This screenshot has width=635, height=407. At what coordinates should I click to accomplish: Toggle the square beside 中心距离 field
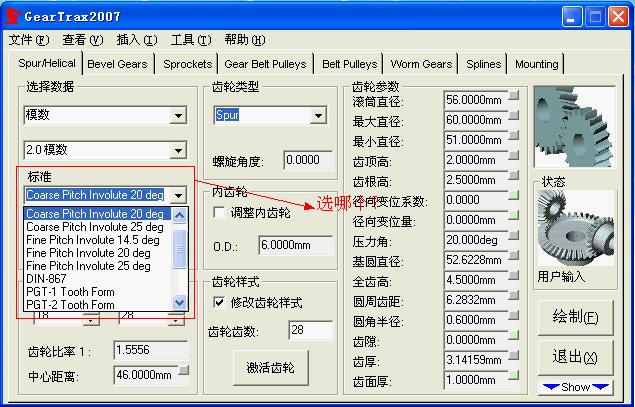click(183, 370)
